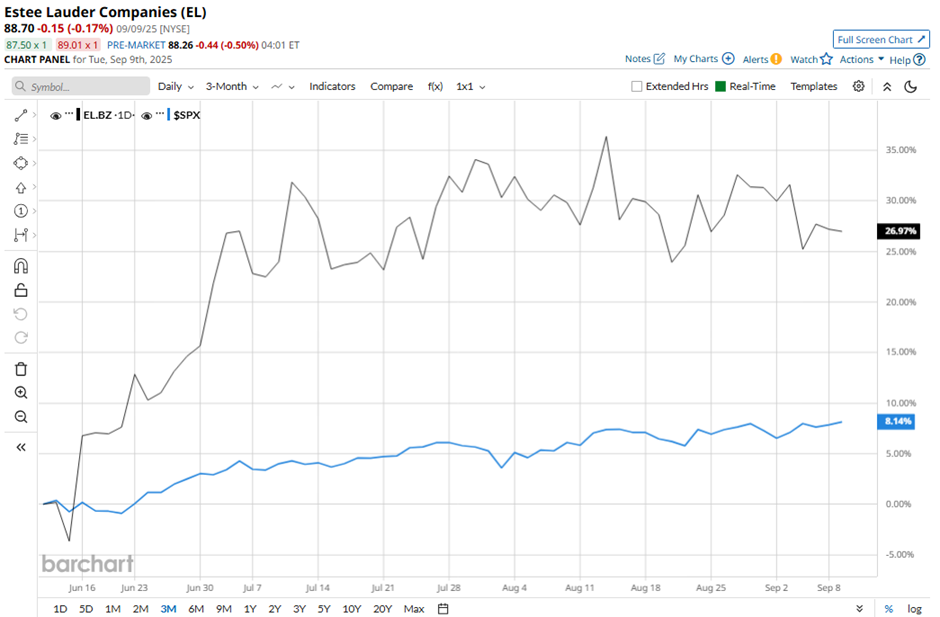940x617 pixels.
Task: Enable the Extended Hrs checkbox
Action: click(637, 86)
